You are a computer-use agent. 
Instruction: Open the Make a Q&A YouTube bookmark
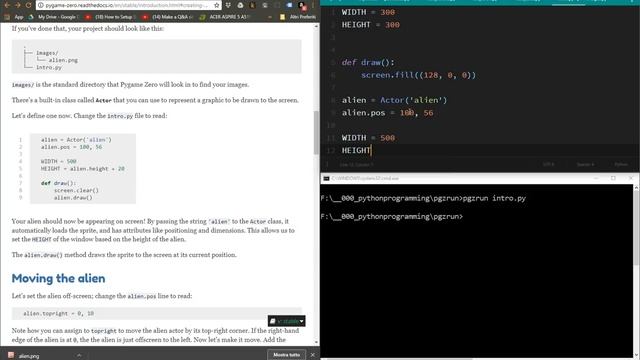(x=167, y=17)
